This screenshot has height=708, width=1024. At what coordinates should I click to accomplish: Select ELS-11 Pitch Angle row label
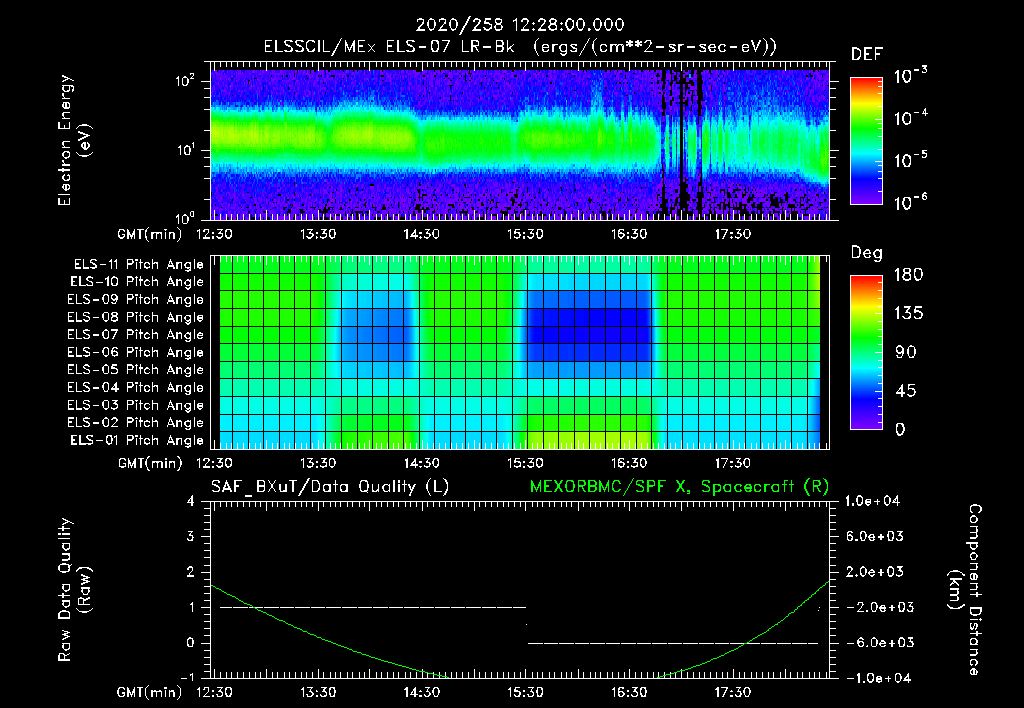[138, 265]
